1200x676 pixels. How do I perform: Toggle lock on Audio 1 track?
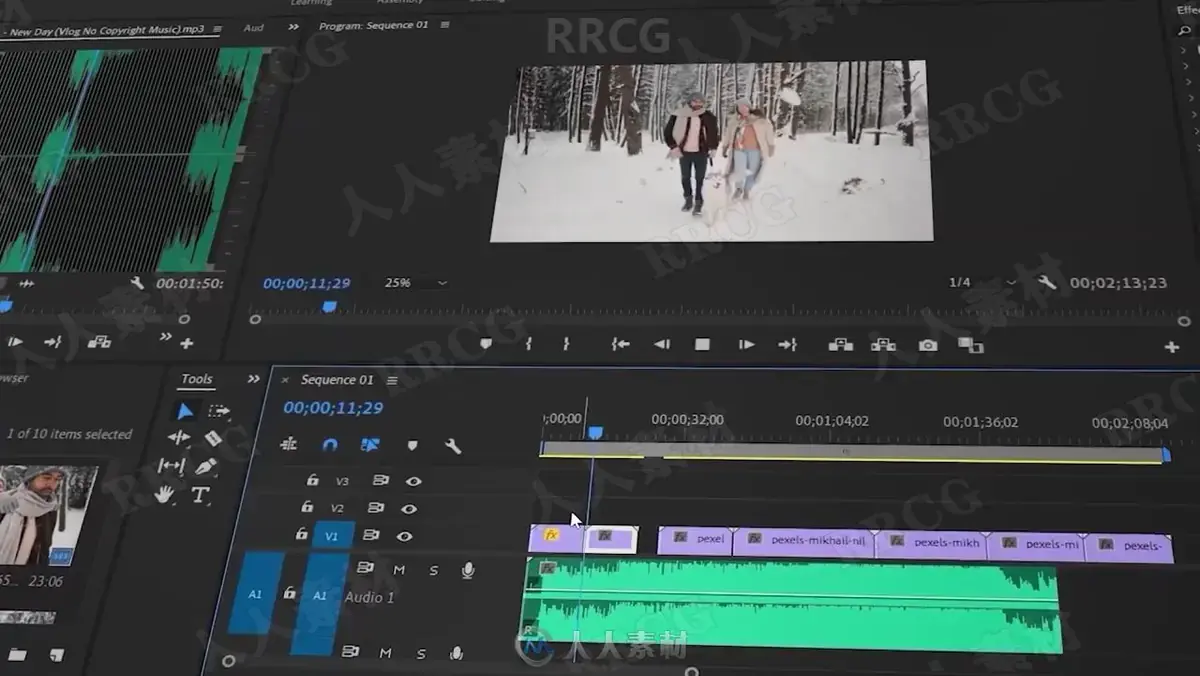click(289, 593)
